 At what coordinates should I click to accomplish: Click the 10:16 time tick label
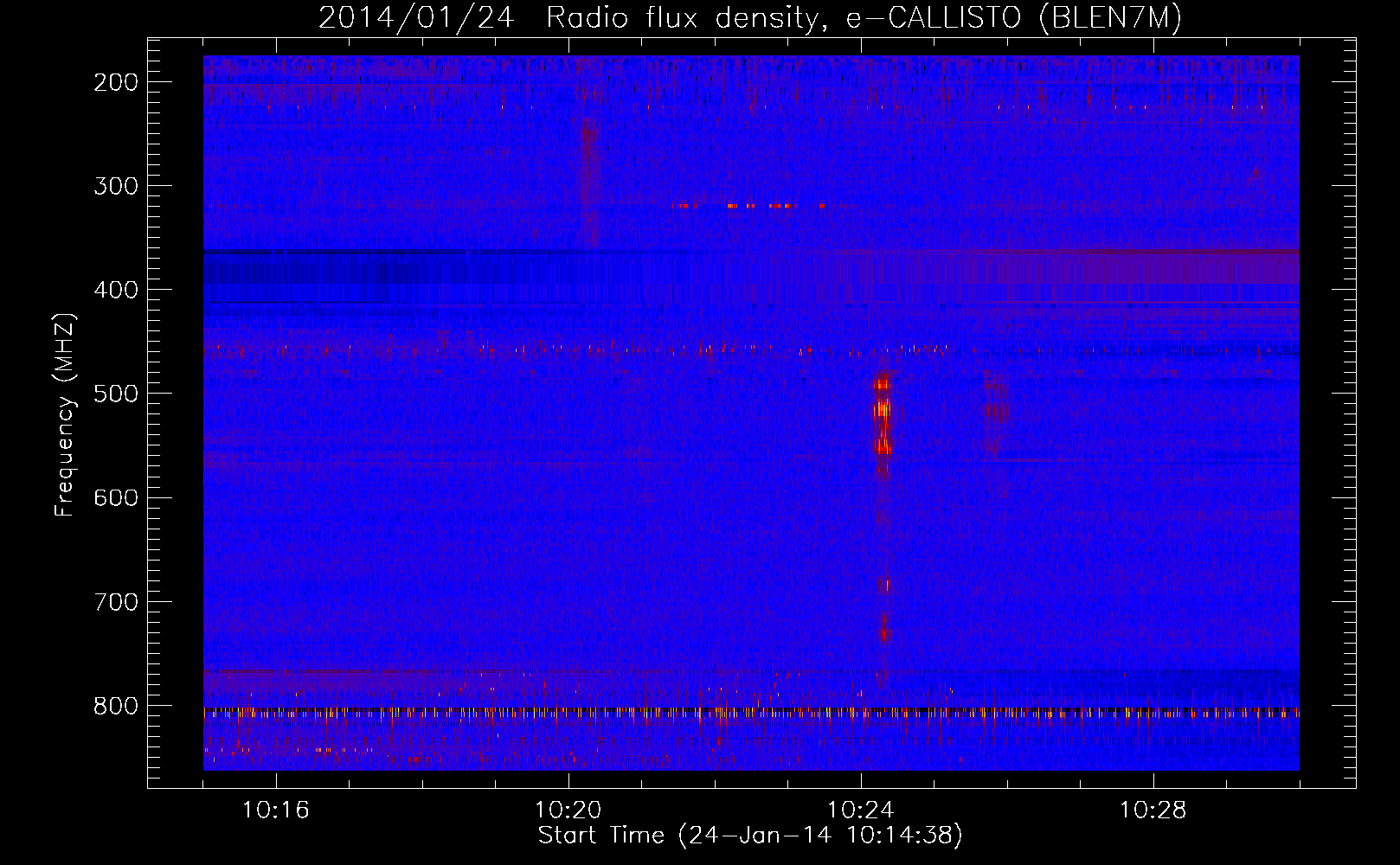[x=275, y=811]
